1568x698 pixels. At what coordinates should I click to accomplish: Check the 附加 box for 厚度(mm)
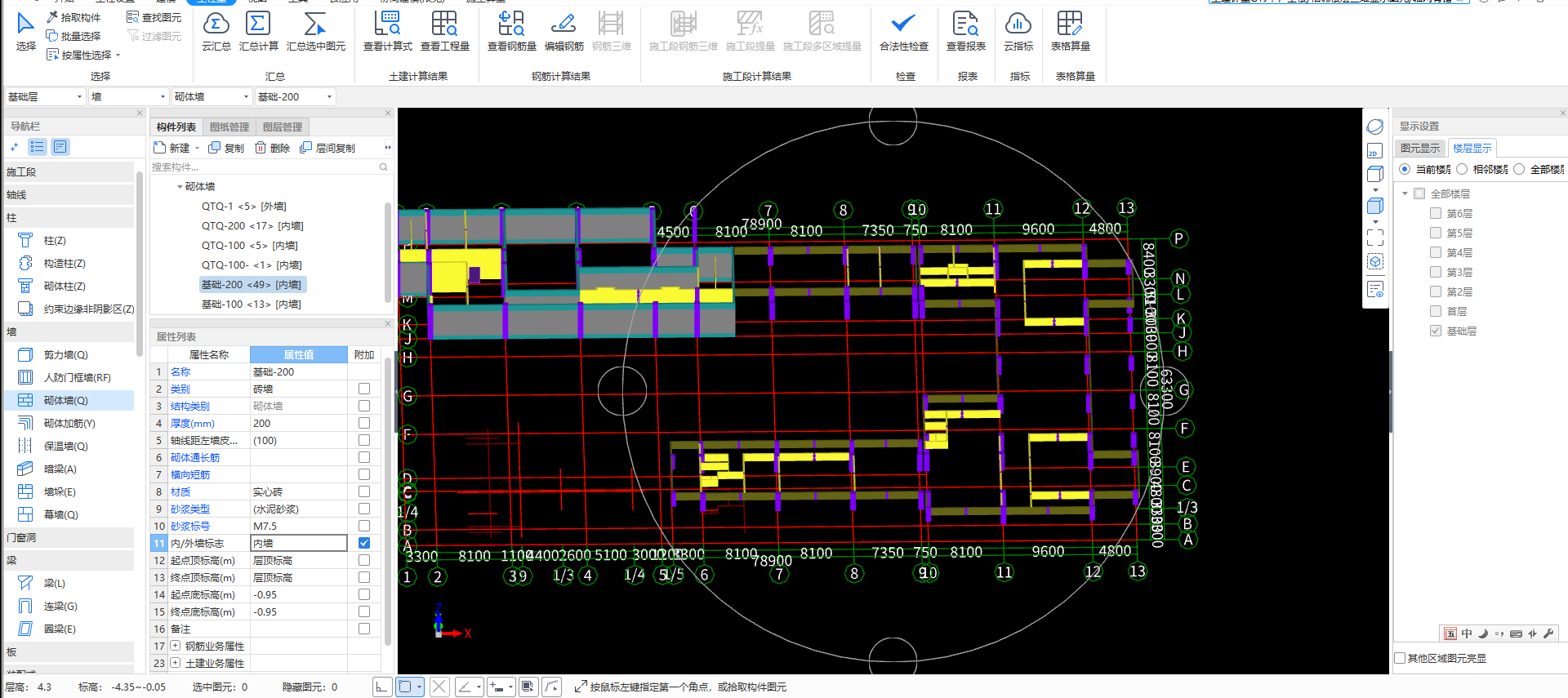[364, 423]
